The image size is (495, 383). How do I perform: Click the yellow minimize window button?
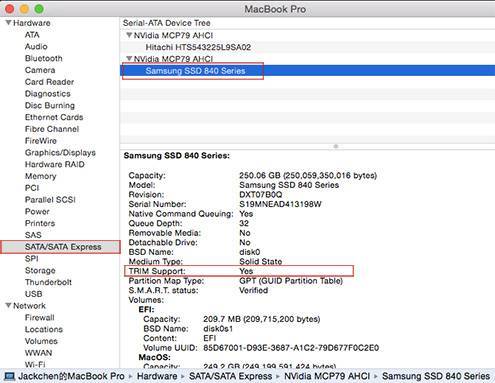[24, 9]
